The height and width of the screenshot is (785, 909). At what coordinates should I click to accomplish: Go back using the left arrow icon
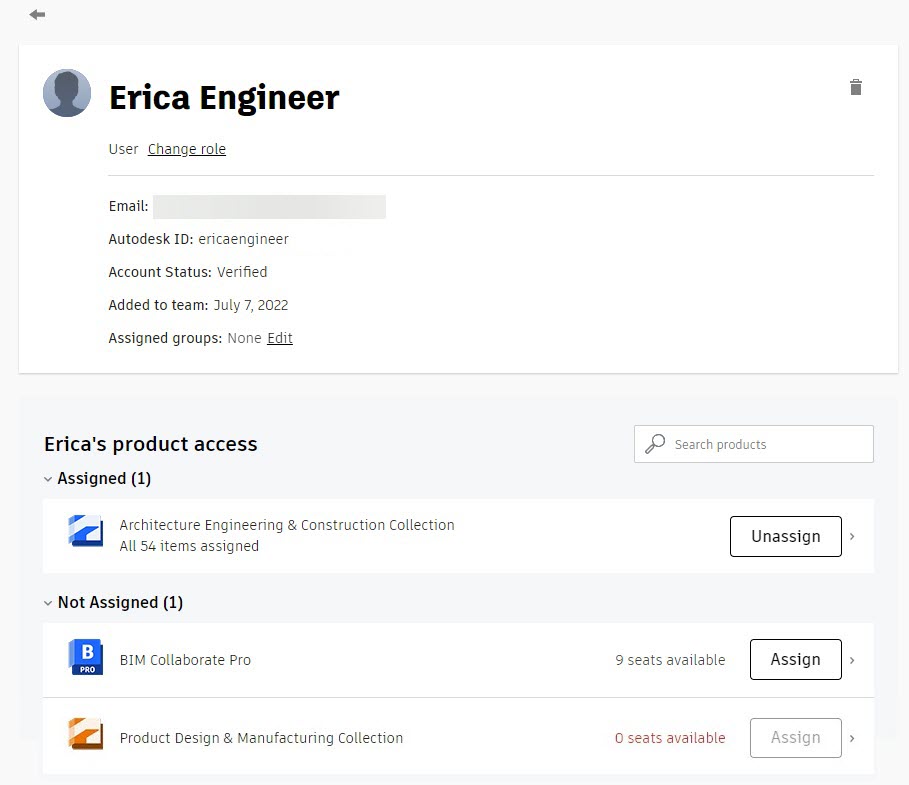37,14
